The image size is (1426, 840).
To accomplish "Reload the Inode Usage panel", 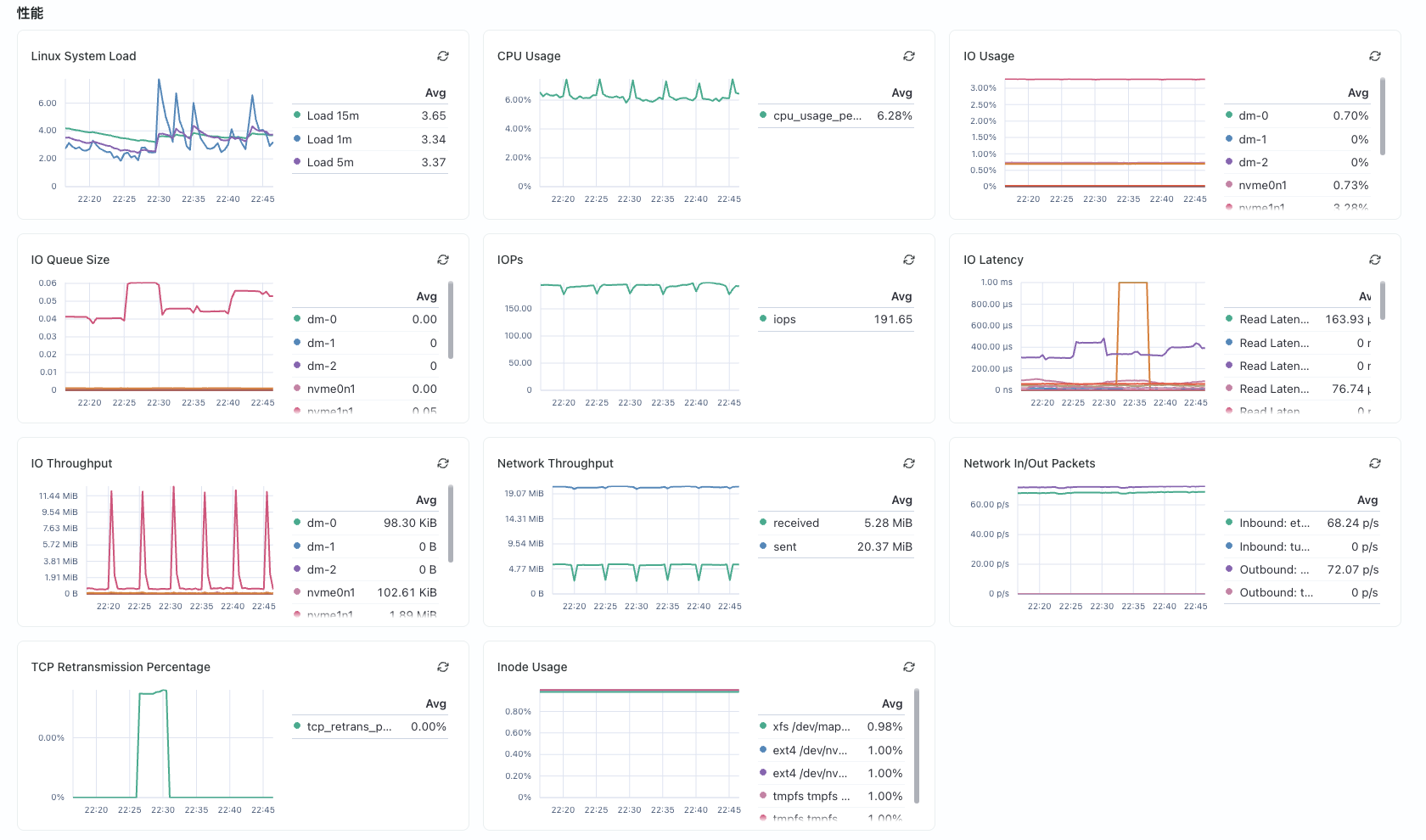I will point(909,667).
